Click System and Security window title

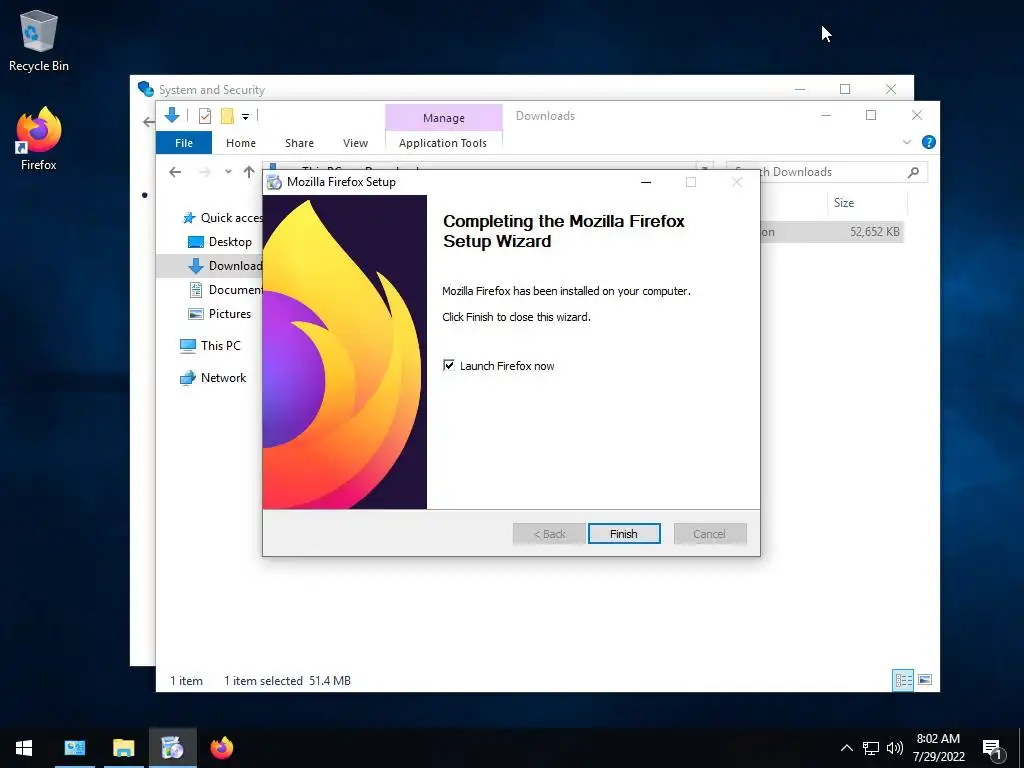[x=212, y=89]
